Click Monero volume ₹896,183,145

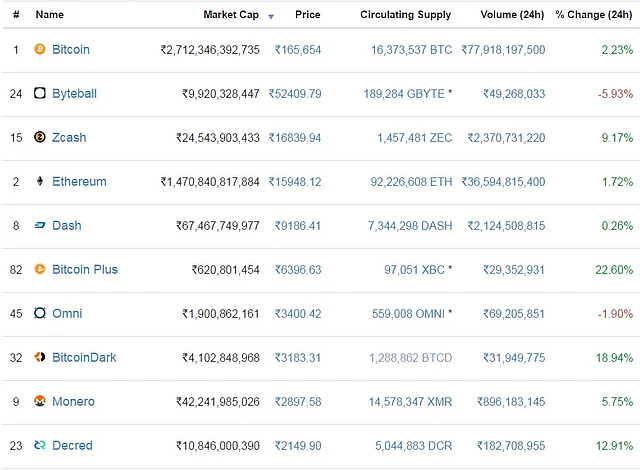[x=511, y=402]
